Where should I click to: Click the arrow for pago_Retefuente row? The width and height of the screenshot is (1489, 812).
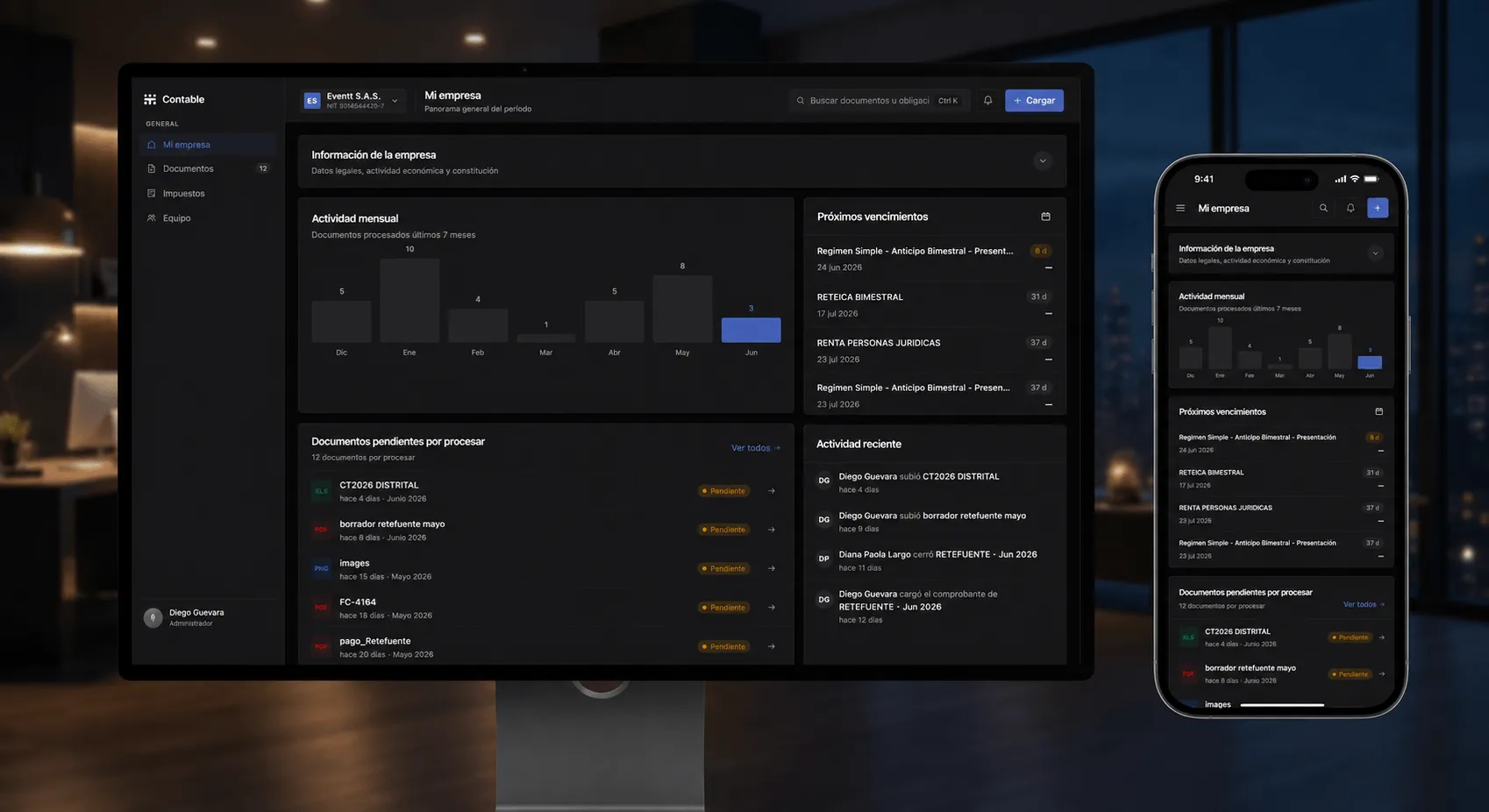(x=772, y=646)
